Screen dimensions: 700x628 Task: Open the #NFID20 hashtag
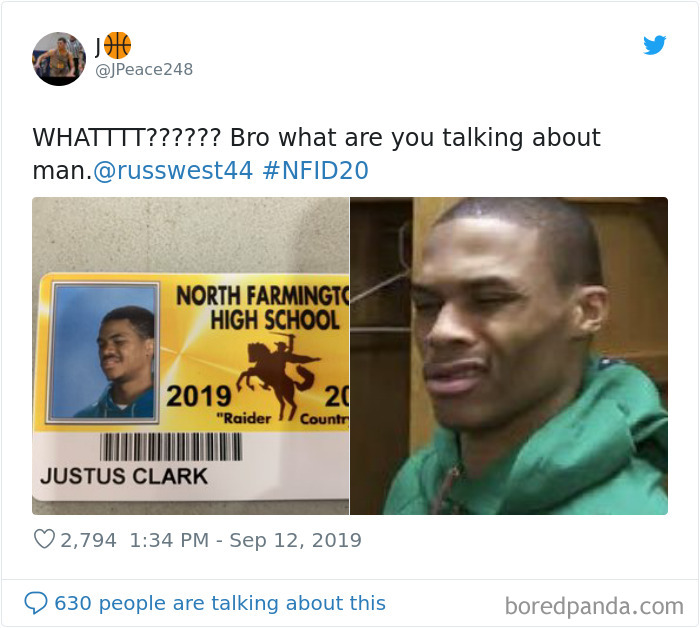point(316,171)
